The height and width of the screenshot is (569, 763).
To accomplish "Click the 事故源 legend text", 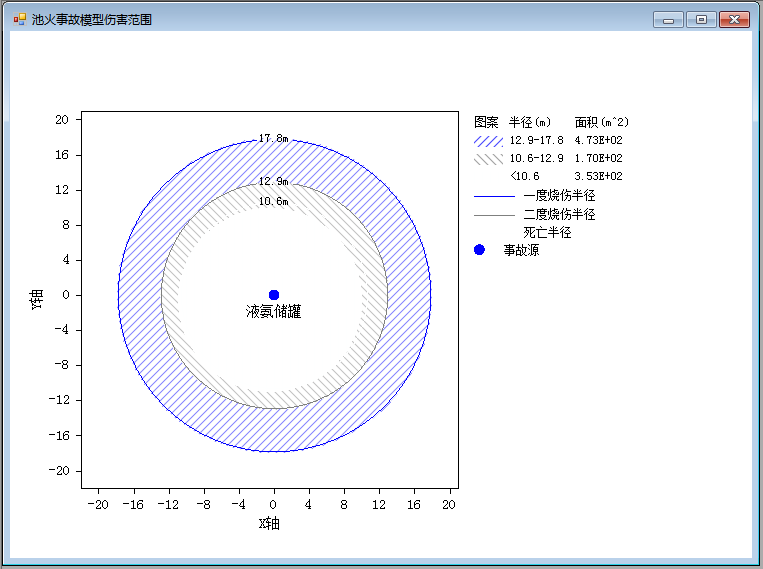I will tap(521, 250).
